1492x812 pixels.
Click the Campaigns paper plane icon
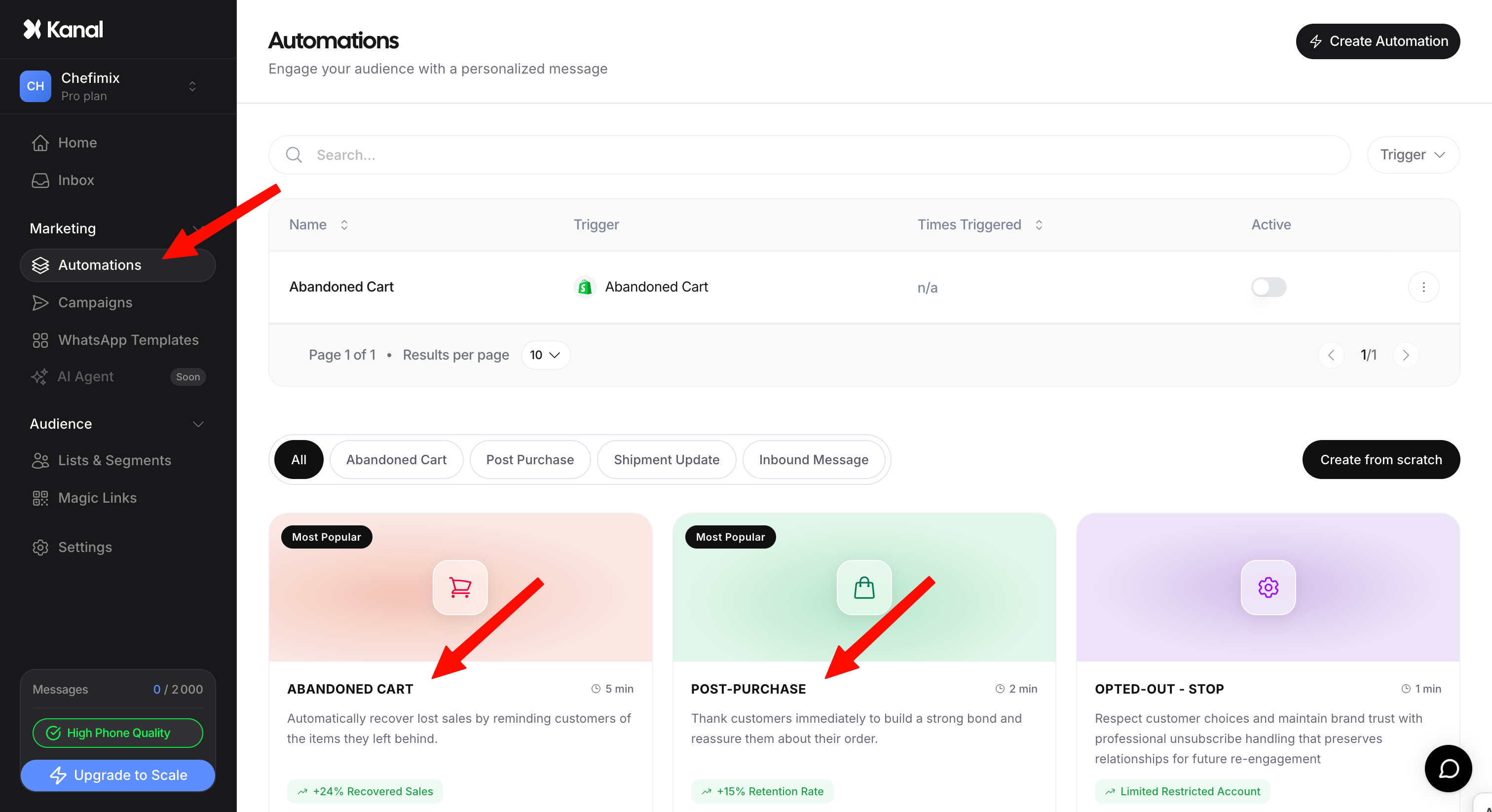coord(40,302)
